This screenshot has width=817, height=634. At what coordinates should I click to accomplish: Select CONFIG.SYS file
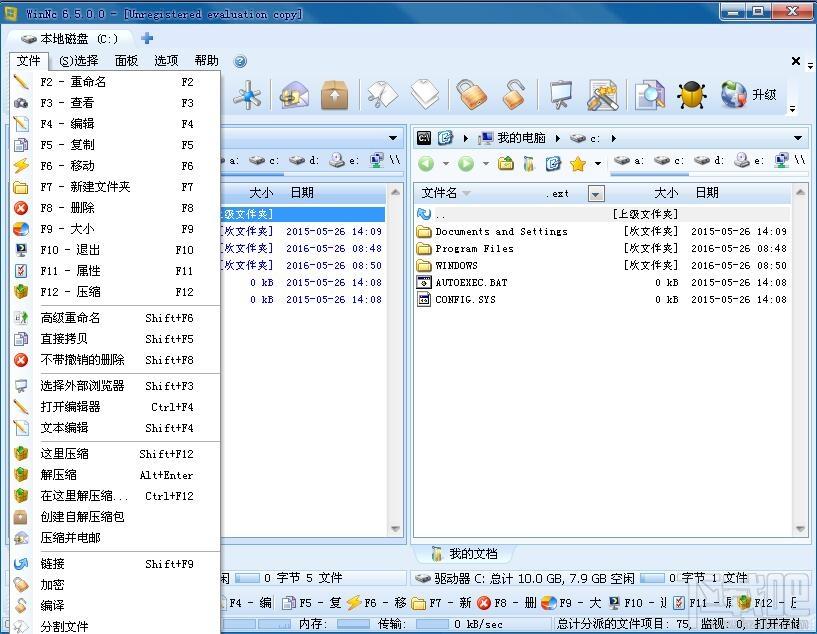603,300
